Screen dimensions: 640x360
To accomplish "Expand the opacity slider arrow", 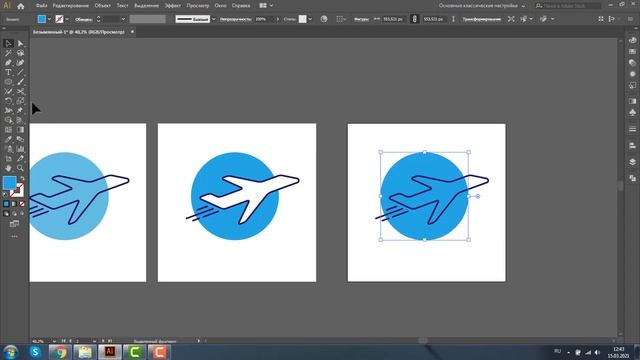I will [x=278, y=19].
